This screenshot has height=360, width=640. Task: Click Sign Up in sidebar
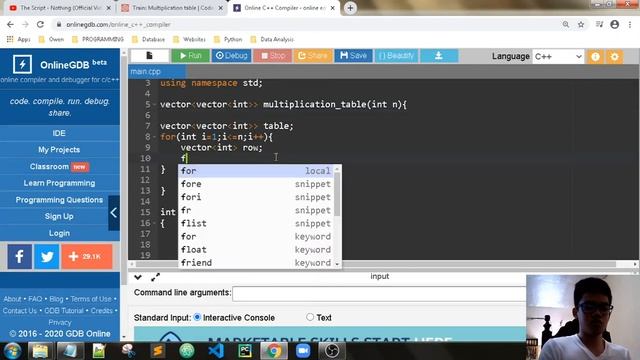click(x=60, y=216)
